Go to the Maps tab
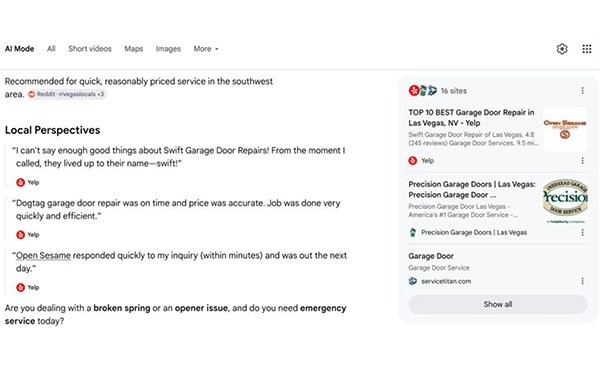600x375 pixels. pos(134,49)
